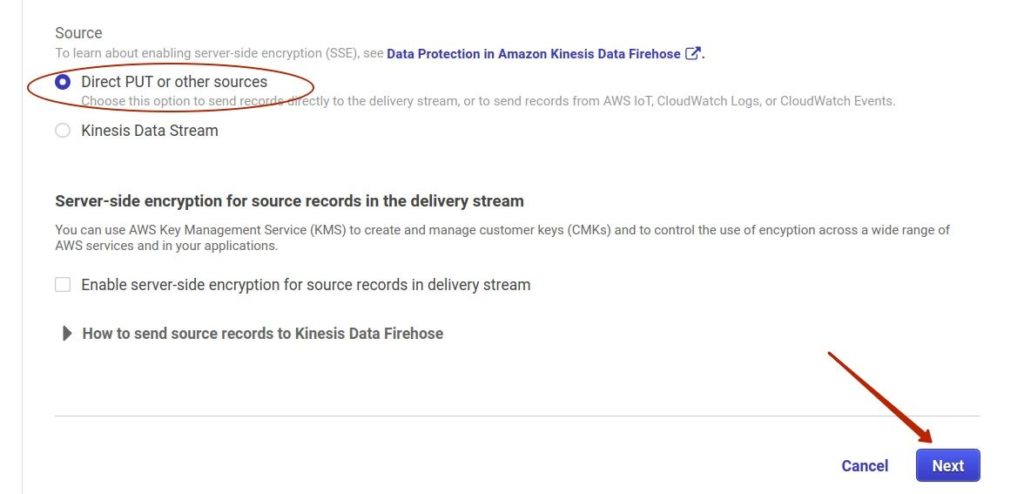The height and width of the screenshot is (494, 1024).
Task: Expand the How to send source records triangle
Action: tap(67, 334)
